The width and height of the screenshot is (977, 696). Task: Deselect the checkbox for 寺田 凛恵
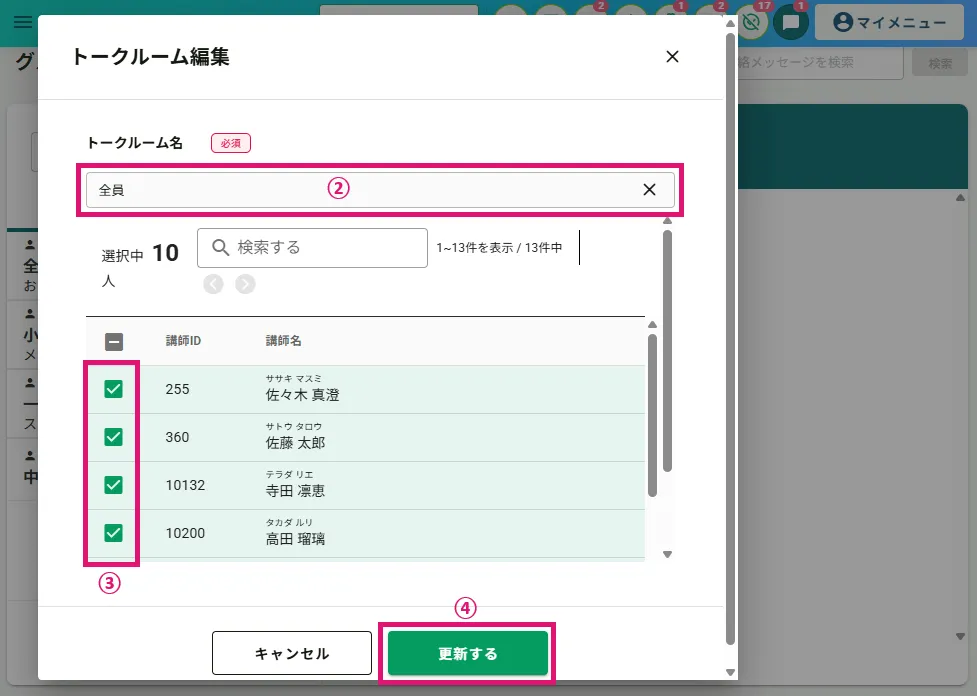(x=114, y=485)
